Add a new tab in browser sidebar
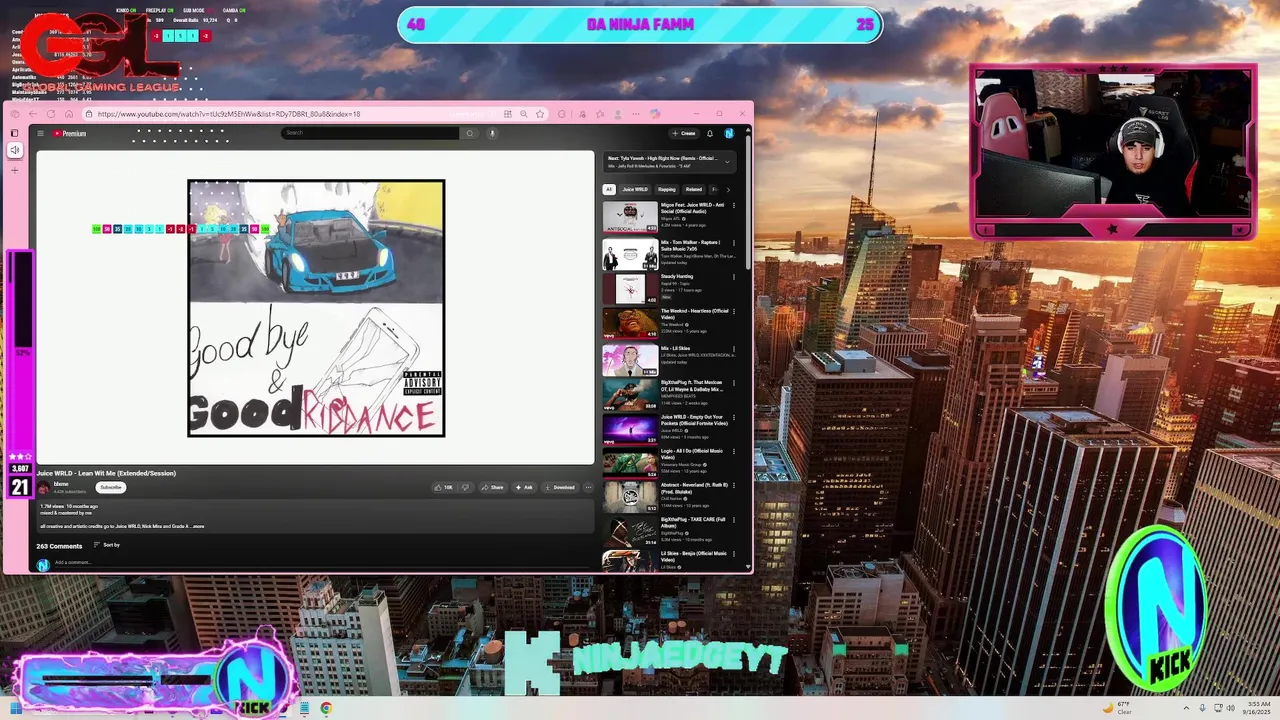 coord(14,170)
